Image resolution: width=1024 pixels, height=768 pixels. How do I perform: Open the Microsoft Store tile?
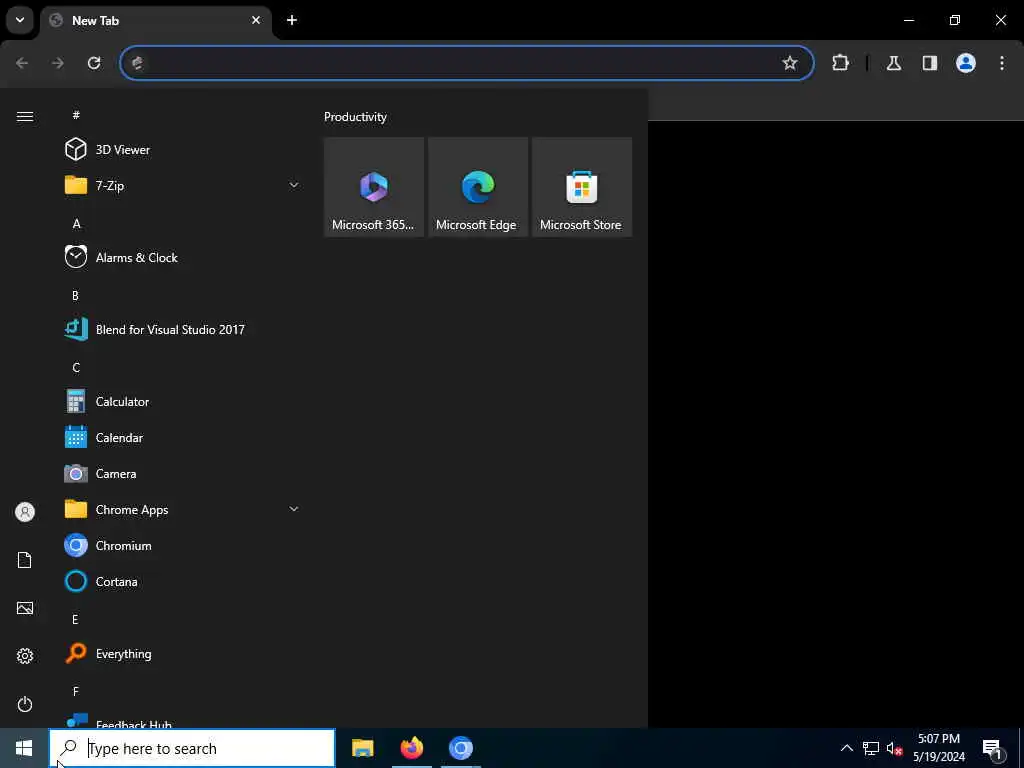coord(582,187)
